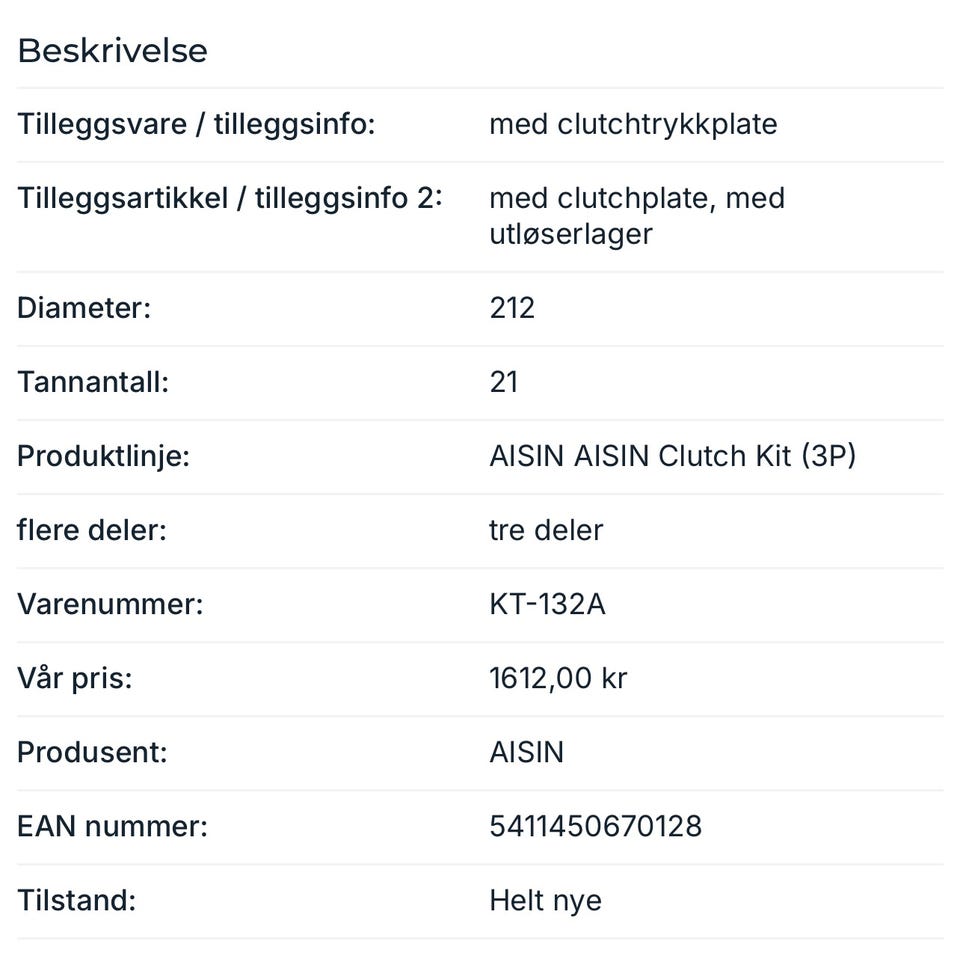The width and height of the screenshot is (960, 956).
Task: Select article number KT-132A
Action: [547, 604]
